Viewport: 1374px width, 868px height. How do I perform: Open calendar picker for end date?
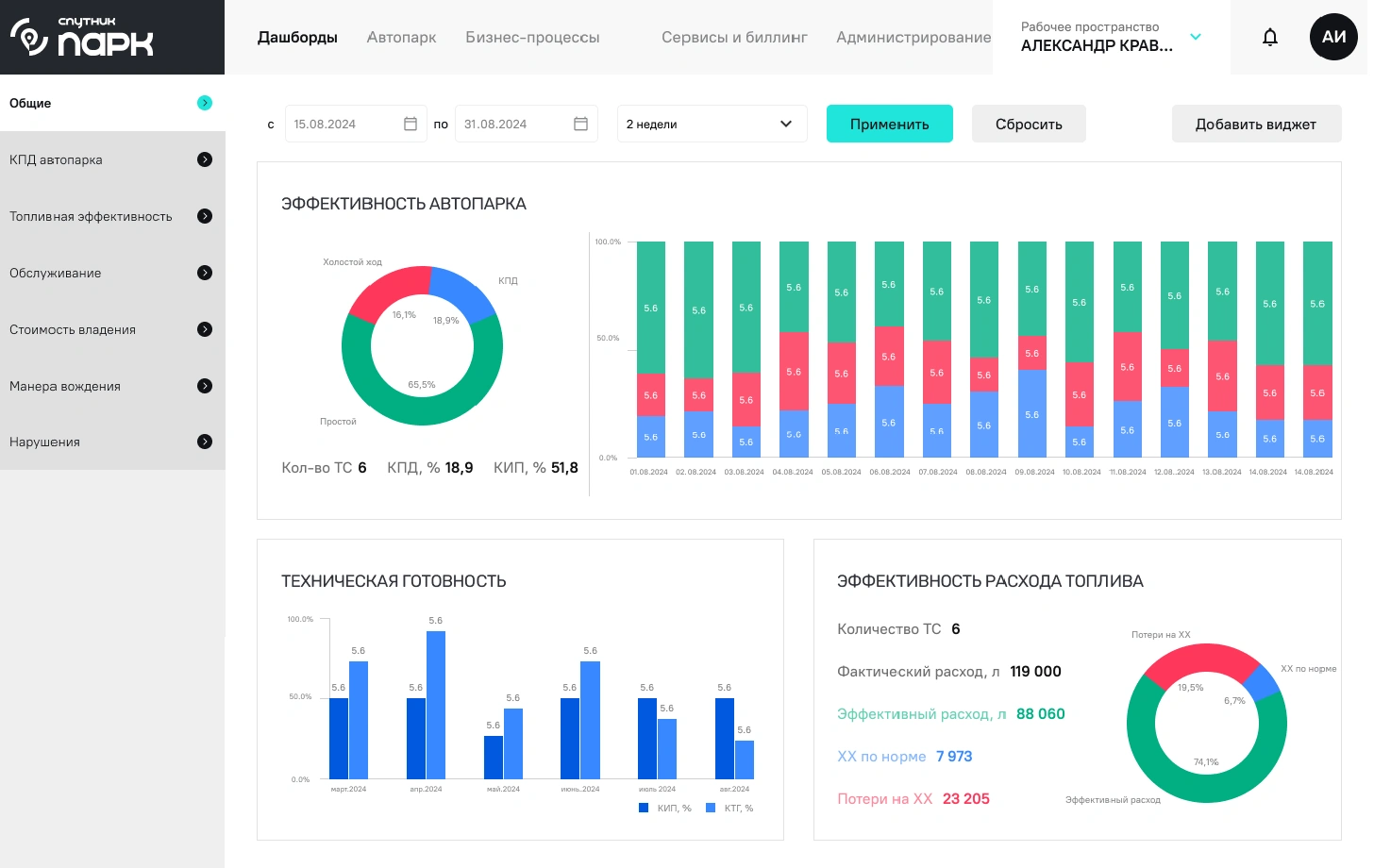click(x=580, y=124)
